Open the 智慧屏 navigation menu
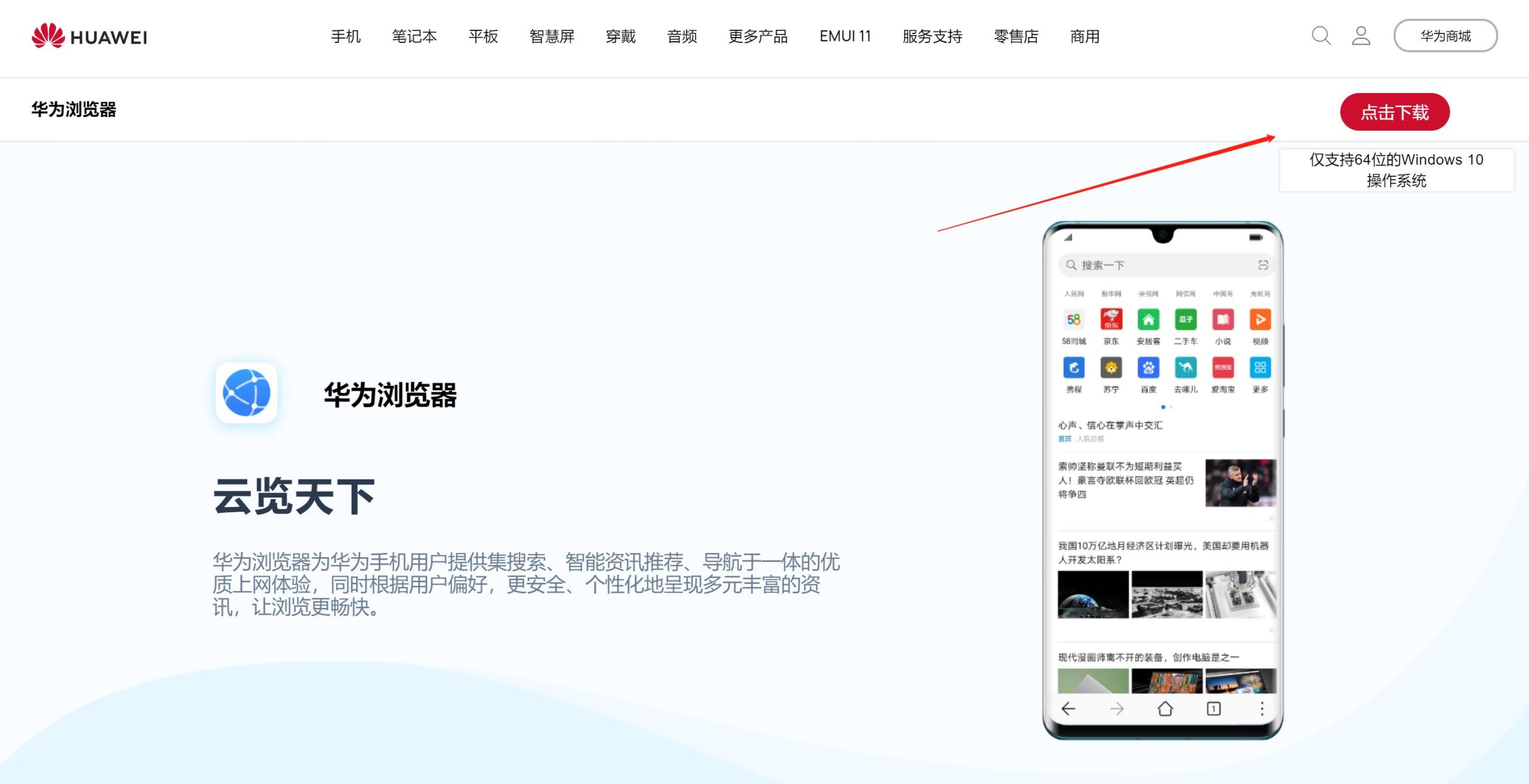Viewport: 1529px width, 784px height. (552, 36)
